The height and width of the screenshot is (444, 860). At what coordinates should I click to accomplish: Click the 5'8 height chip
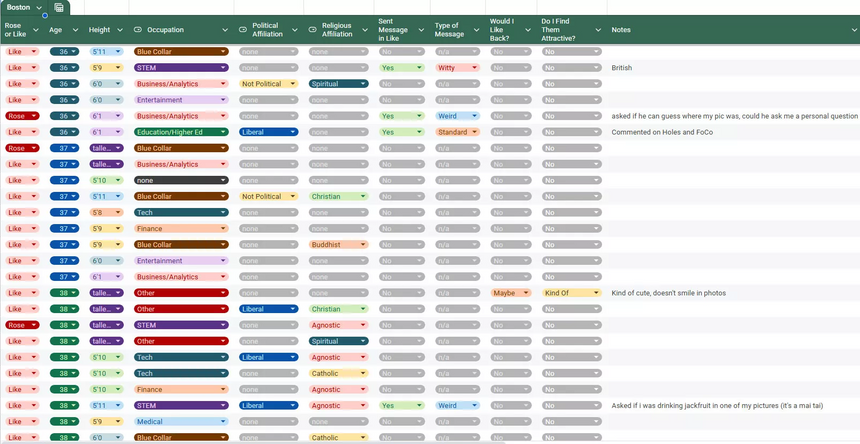pos(105,213)
